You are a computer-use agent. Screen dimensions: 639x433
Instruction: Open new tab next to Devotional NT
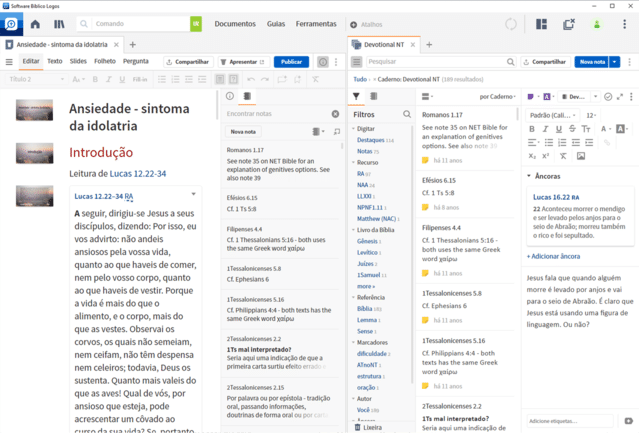[429, 45]
